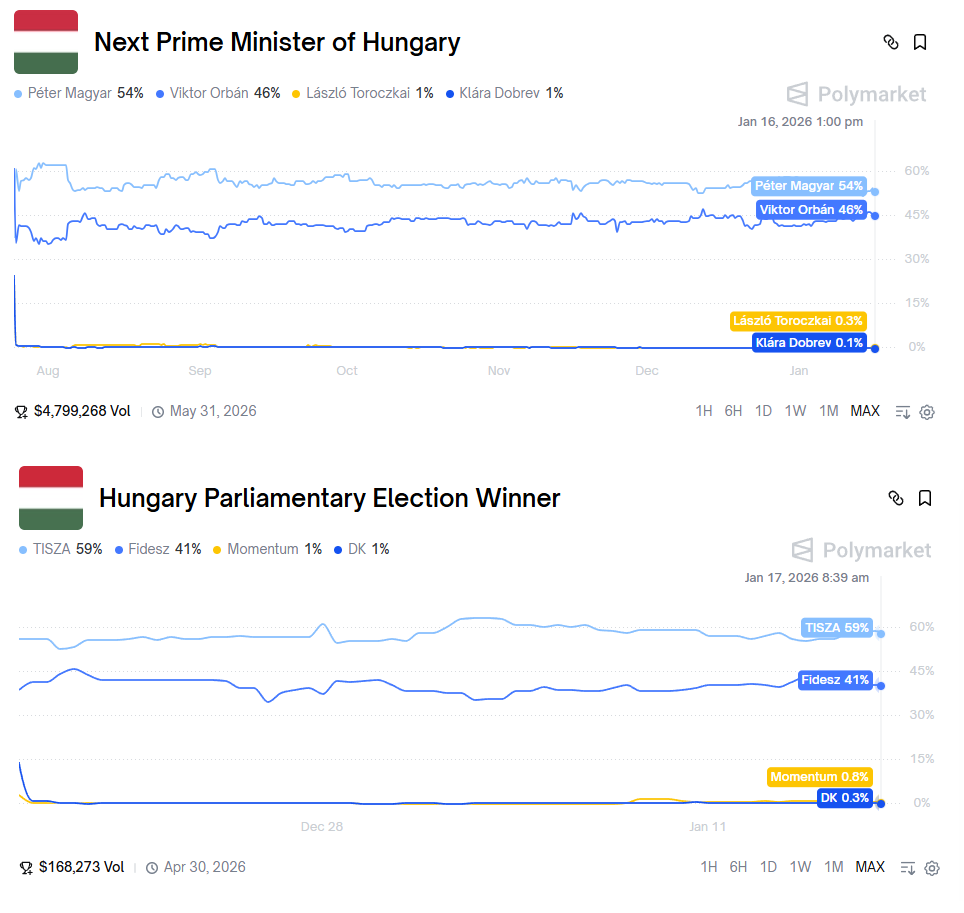Select MAX range on Parliamentary Election chart
This screenshot has width=964, height=913.
870,867
